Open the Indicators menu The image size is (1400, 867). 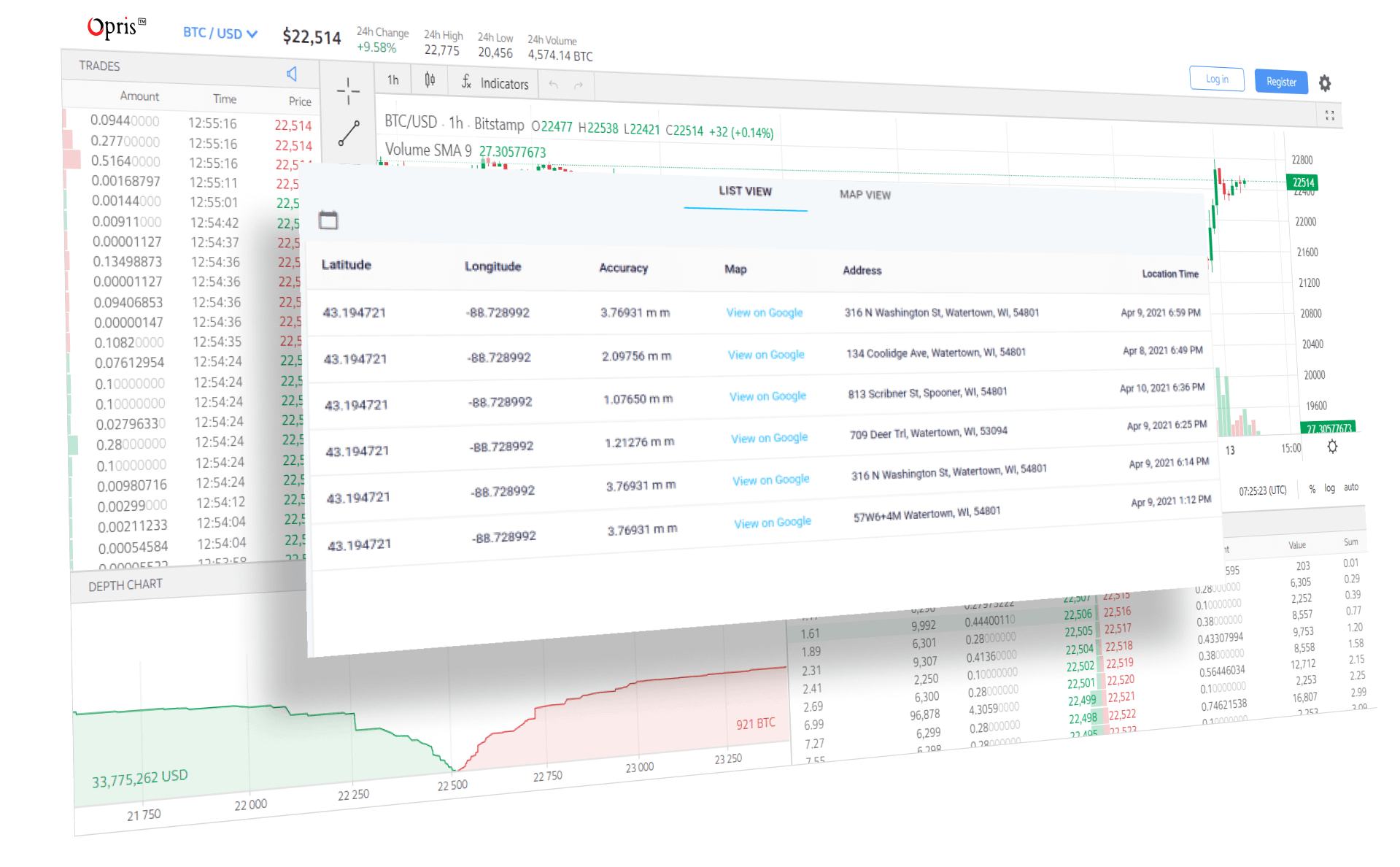(495, 83)
